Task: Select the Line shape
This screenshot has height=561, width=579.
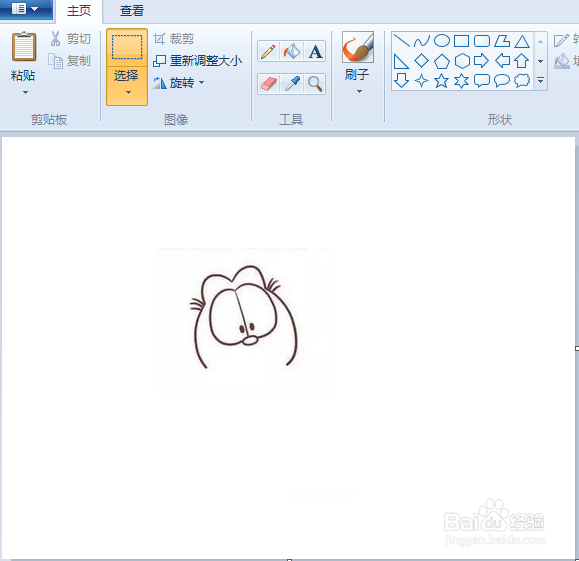Action: [402, 41]
